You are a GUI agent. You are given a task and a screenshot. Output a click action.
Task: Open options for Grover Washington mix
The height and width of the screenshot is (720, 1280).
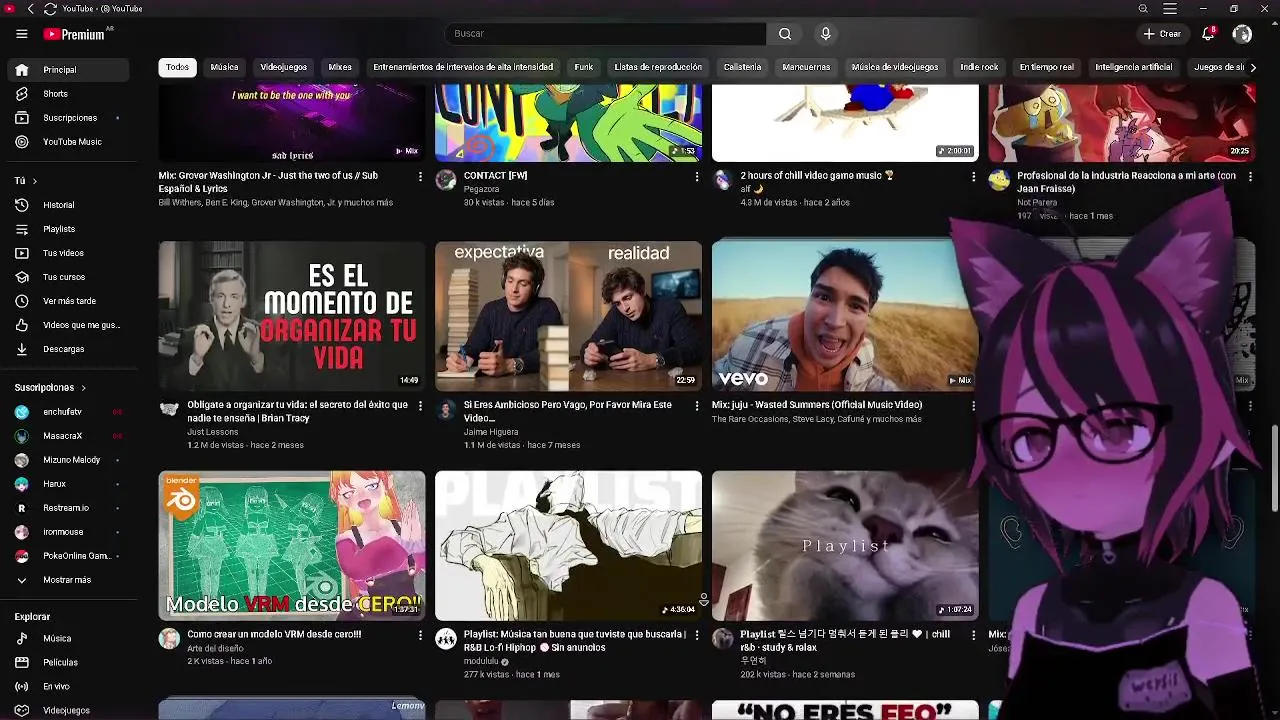point(420,177)
